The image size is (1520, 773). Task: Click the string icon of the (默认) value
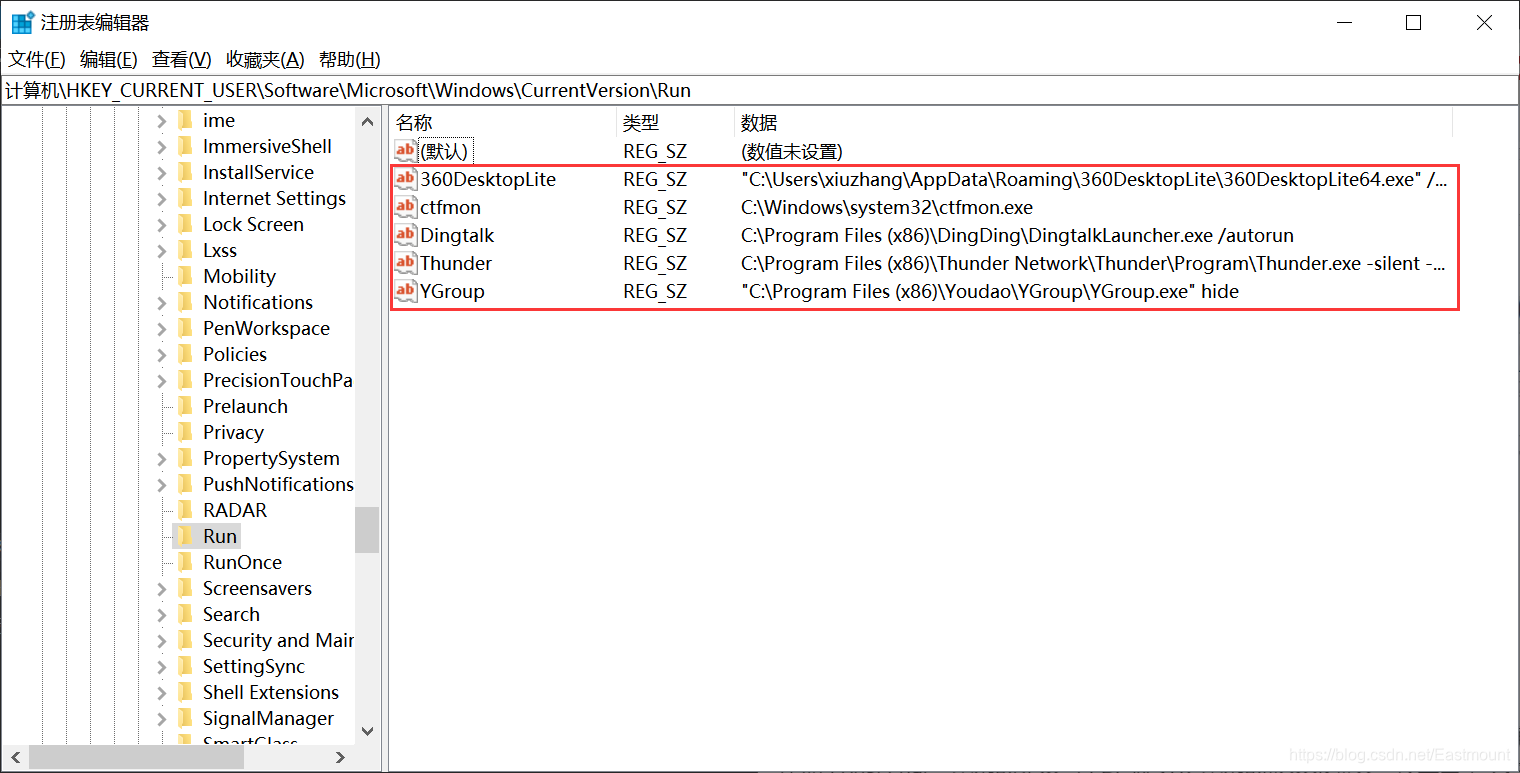(x=405, y=152)
